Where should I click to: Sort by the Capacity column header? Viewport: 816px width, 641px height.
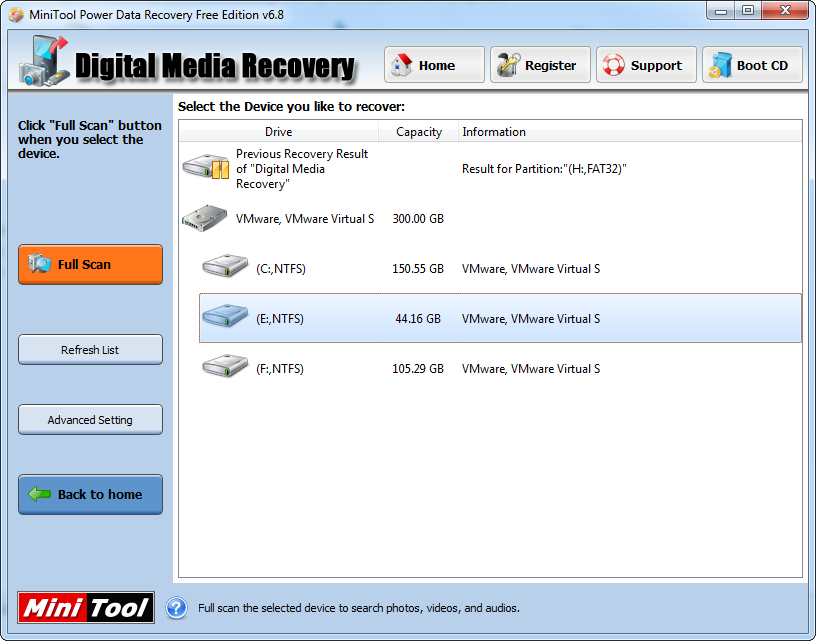[x=418, y=132]
